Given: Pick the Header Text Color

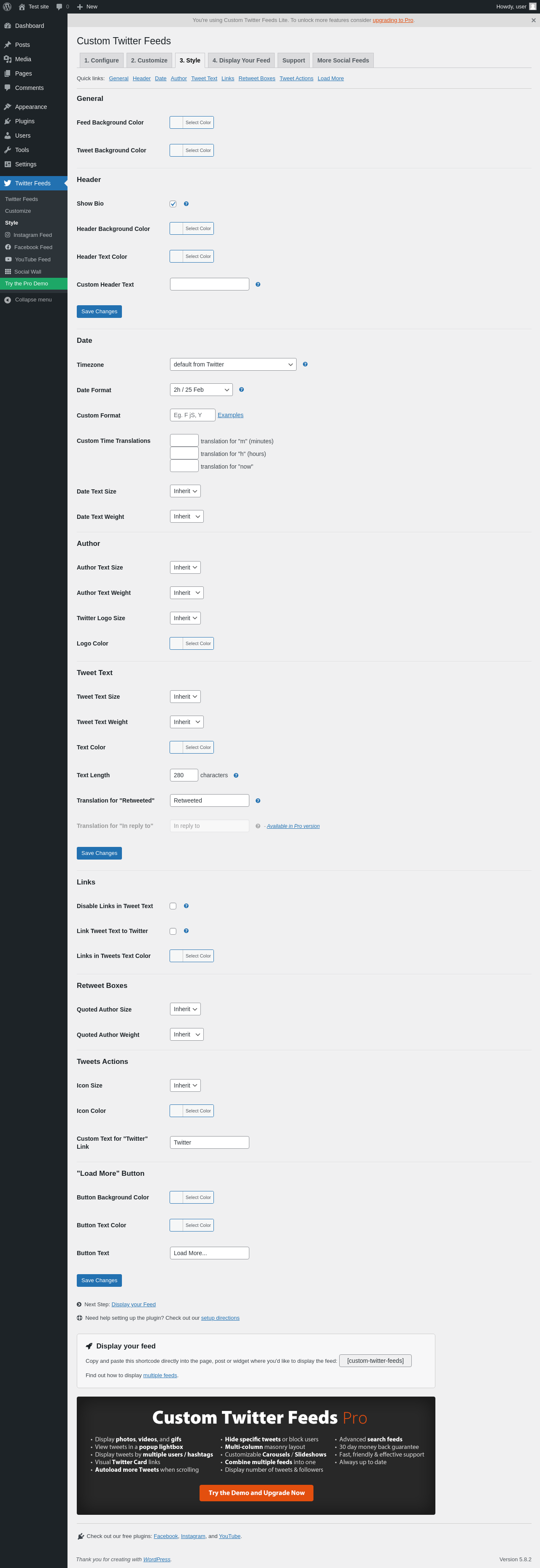Looking at the screenshot, I should click(192, 256).
